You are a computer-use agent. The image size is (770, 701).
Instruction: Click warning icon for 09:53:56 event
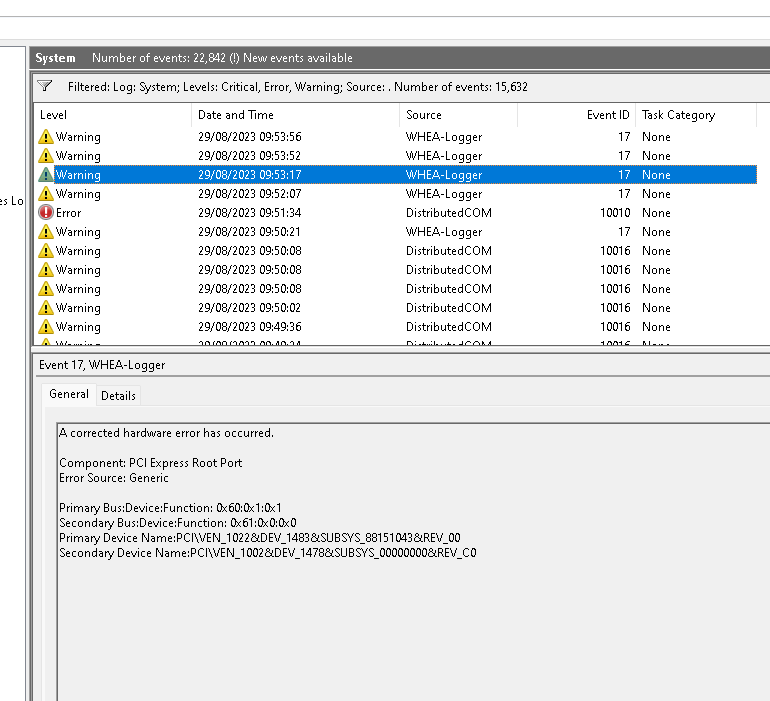tap(46, 137)
